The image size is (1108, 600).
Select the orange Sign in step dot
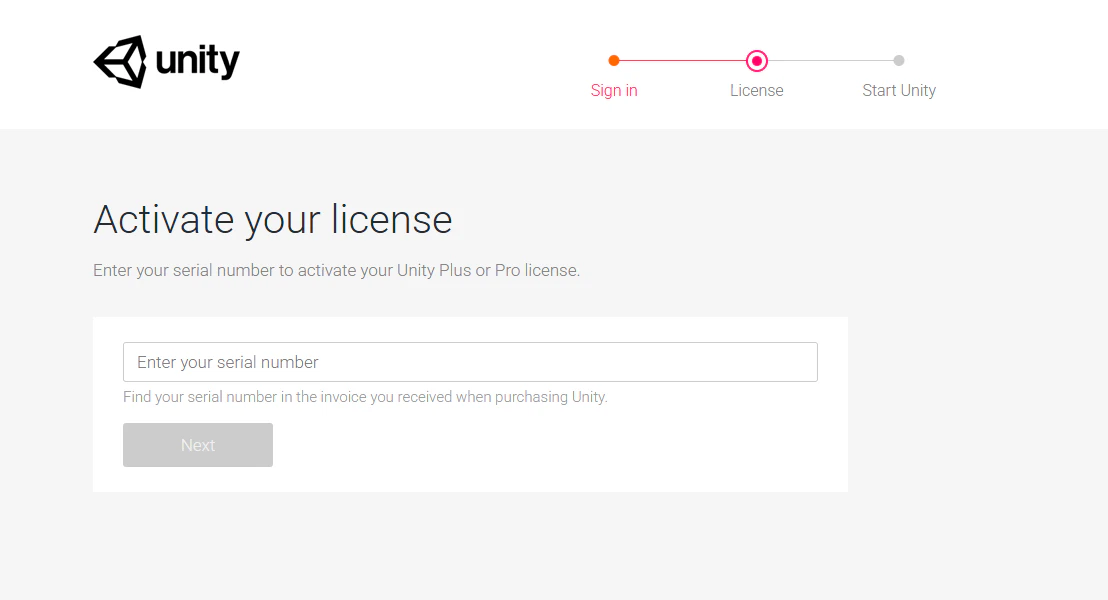tap(614, 61)
